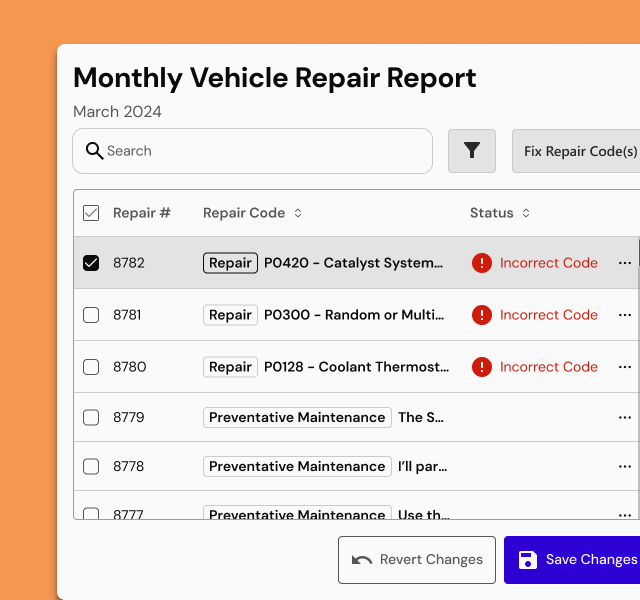The height and width of the screenshot is (600, 640).
Task: Click the Repair tag on row 8782
Action: (x=230, y=263)
